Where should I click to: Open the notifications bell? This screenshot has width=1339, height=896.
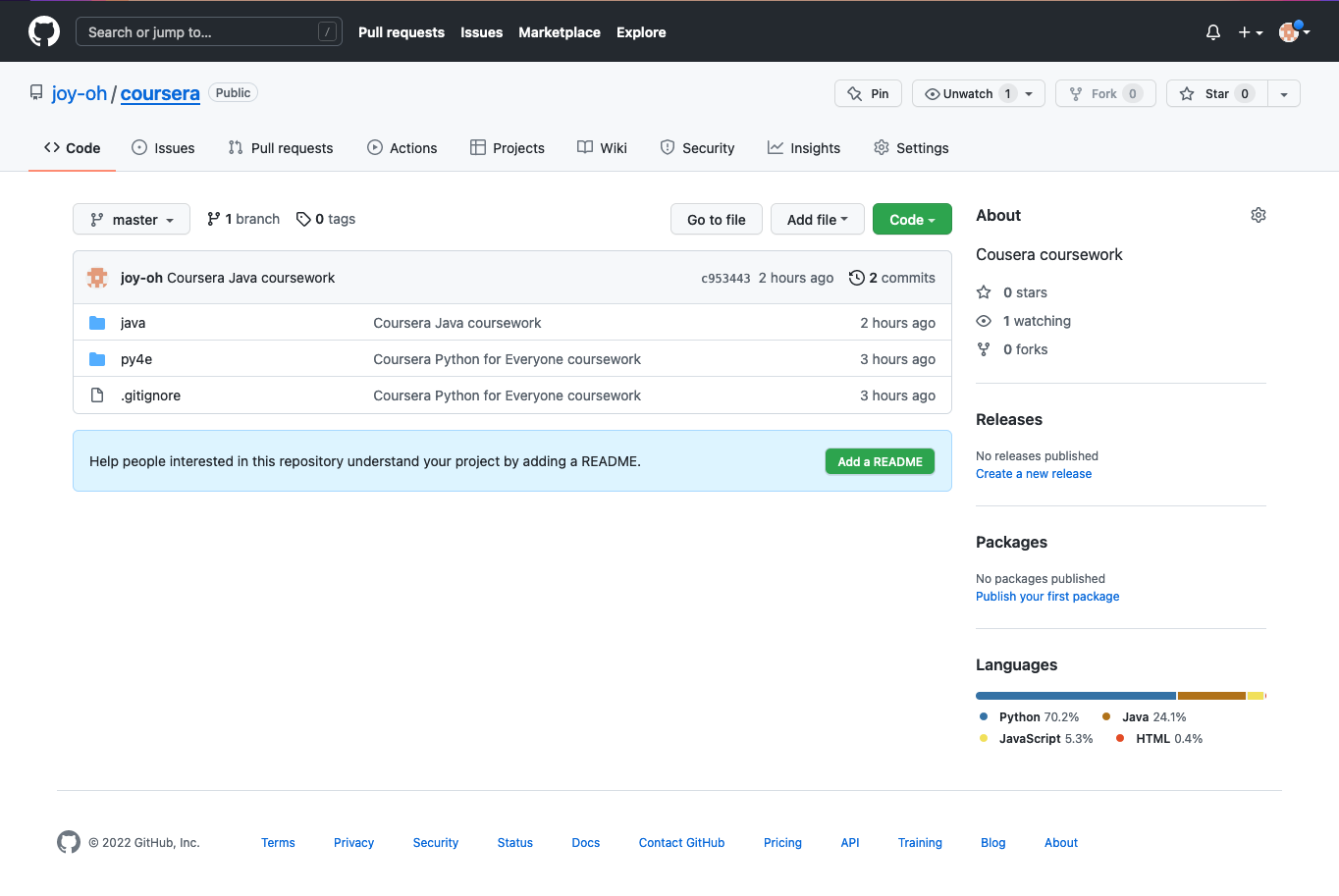pyautogui.click(x=1213, y=32)
